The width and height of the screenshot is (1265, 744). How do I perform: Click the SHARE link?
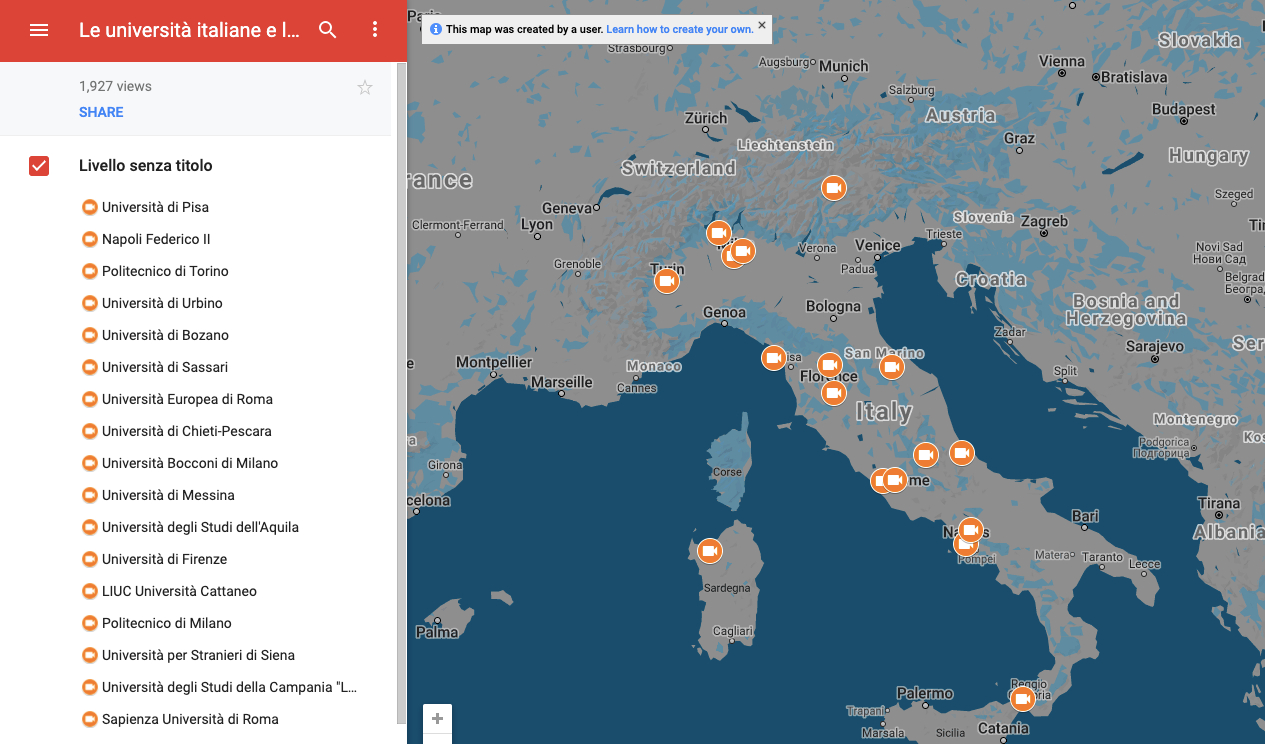click(x=101, y=112)
